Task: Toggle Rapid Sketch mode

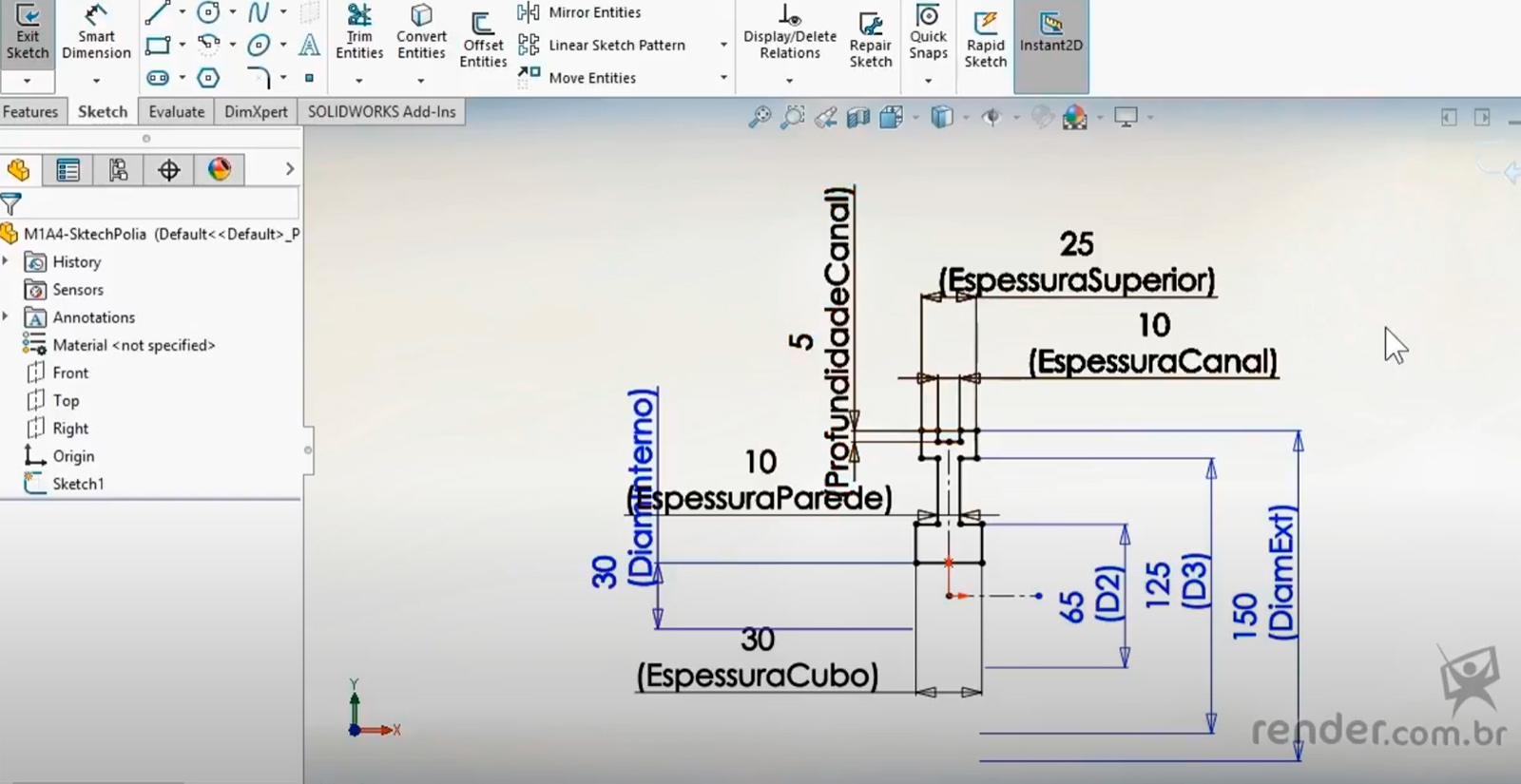Action: [985, 40]
